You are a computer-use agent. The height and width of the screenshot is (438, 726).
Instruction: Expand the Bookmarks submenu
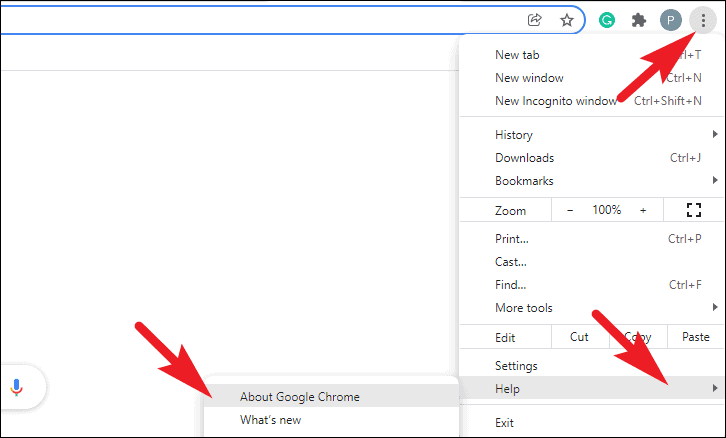click(592, 181)
